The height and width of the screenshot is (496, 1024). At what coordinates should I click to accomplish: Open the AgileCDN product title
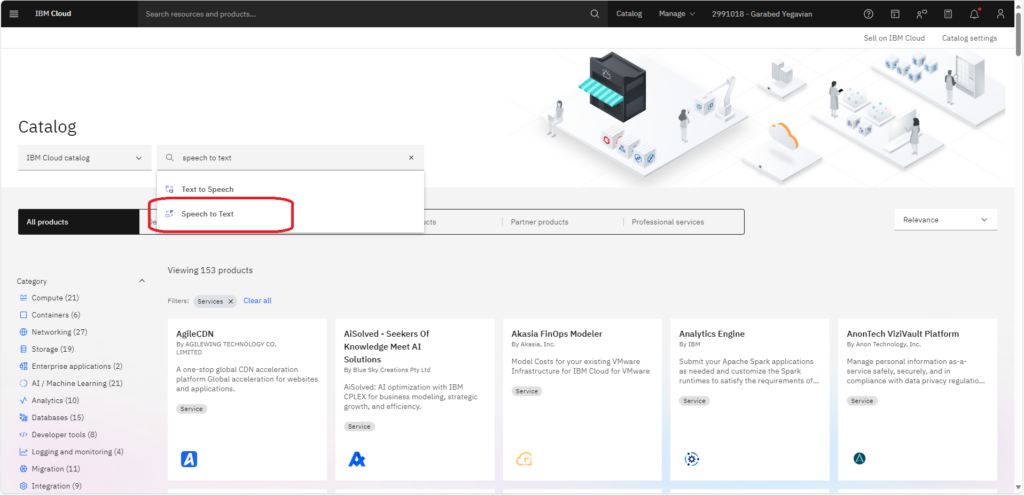[195, 333]
